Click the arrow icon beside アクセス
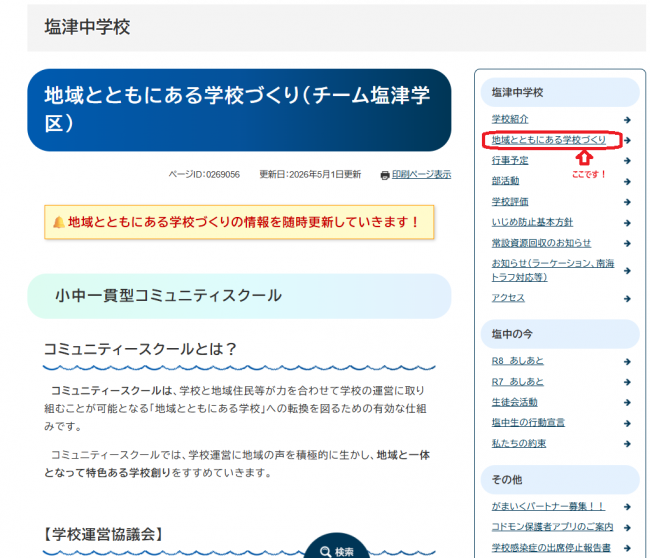Screen dimensions: 650x558 (627, 298)
